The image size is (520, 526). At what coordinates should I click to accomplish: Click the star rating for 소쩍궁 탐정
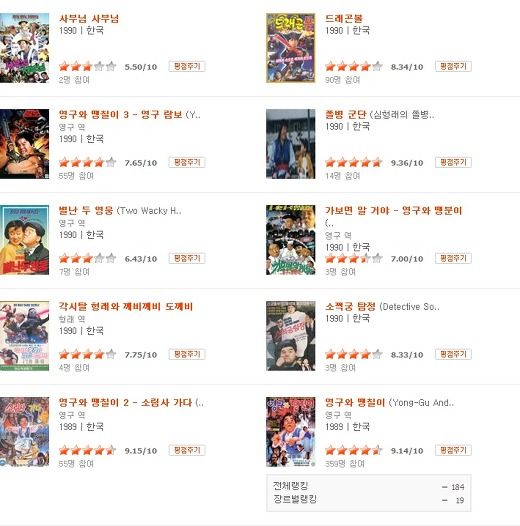[354, 354]
